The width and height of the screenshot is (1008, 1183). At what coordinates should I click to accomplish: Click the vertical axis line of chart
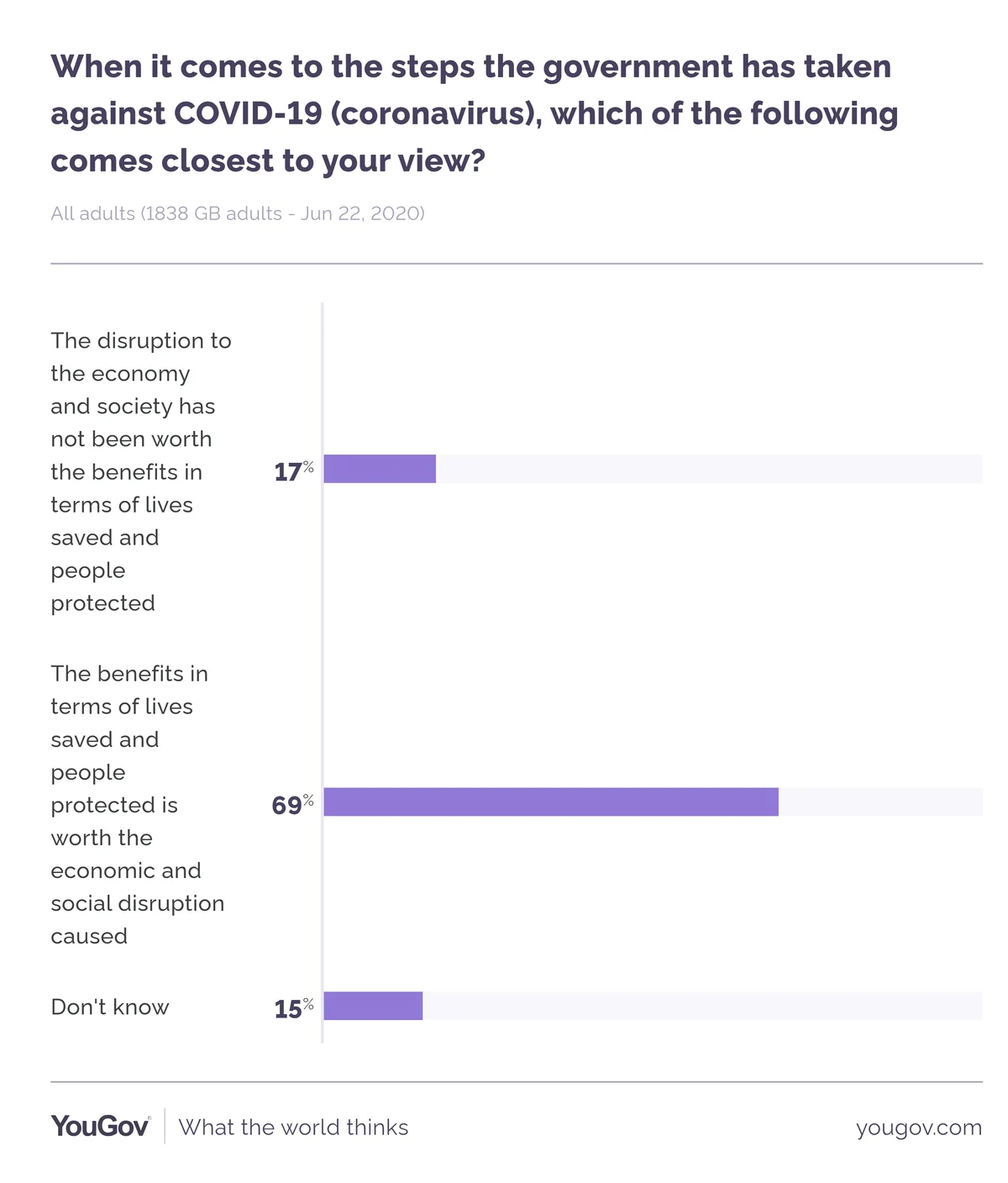click(323, 672)
